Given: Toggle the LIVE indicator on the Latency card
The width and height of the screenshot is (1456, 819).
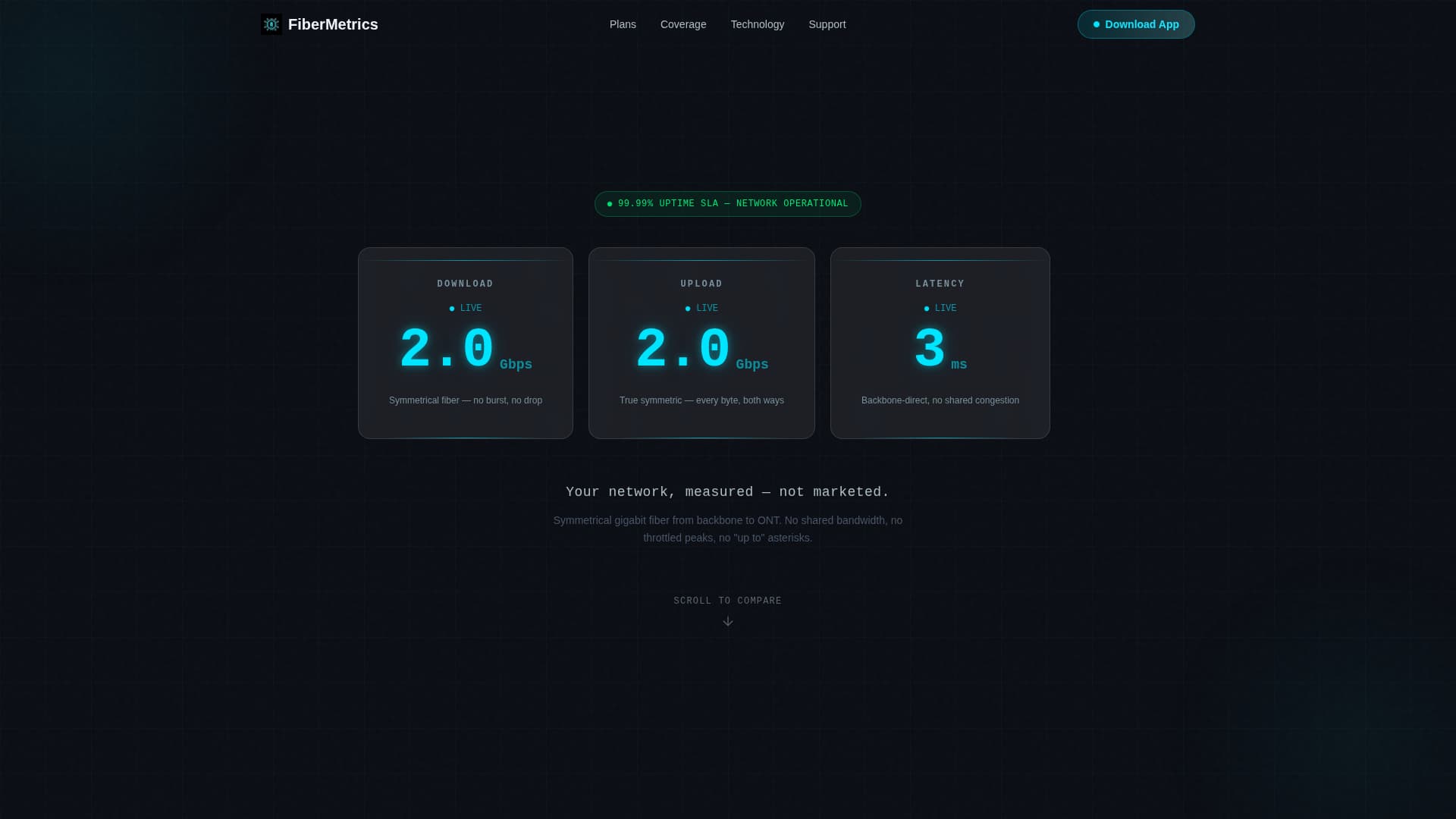Looking at the screenshot, I should (940, 308).
